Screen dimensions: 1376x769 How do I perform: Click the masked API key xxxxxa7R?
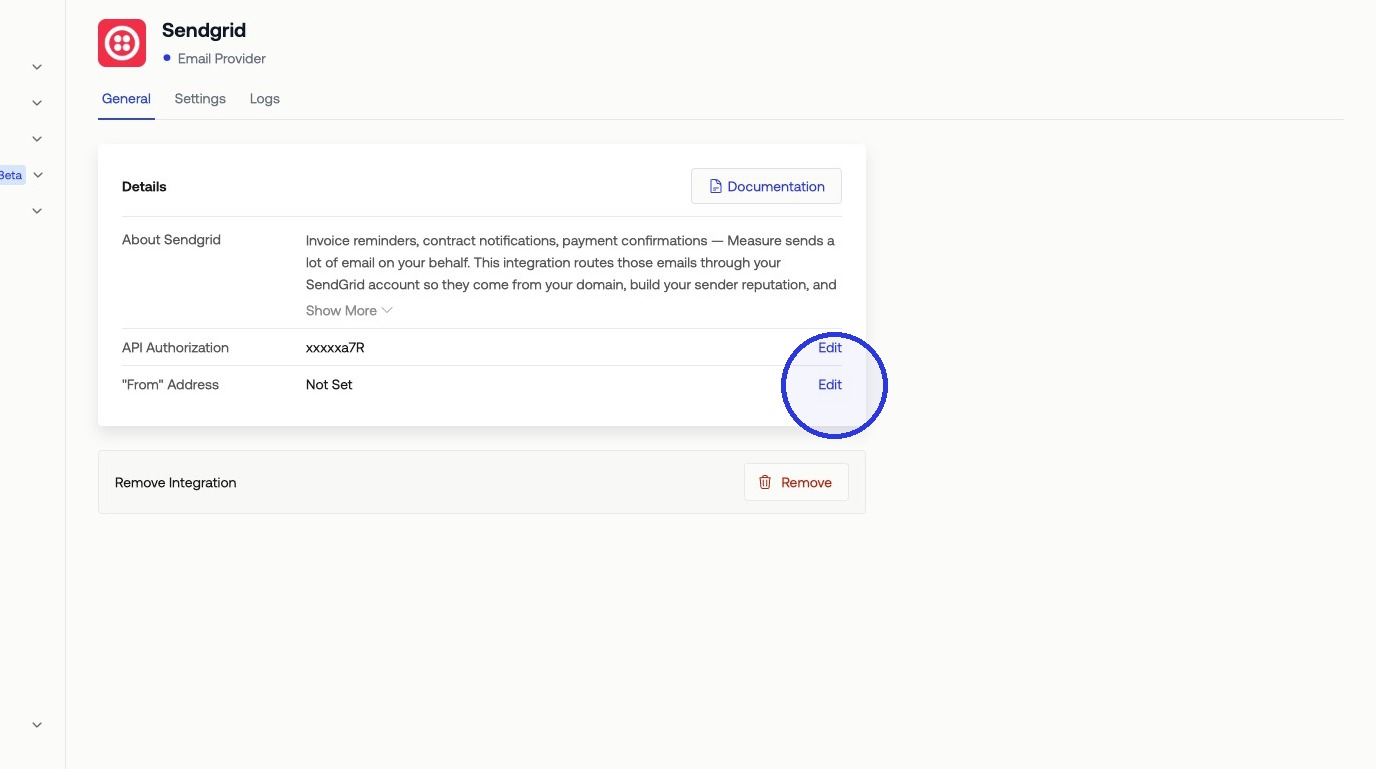335,347
